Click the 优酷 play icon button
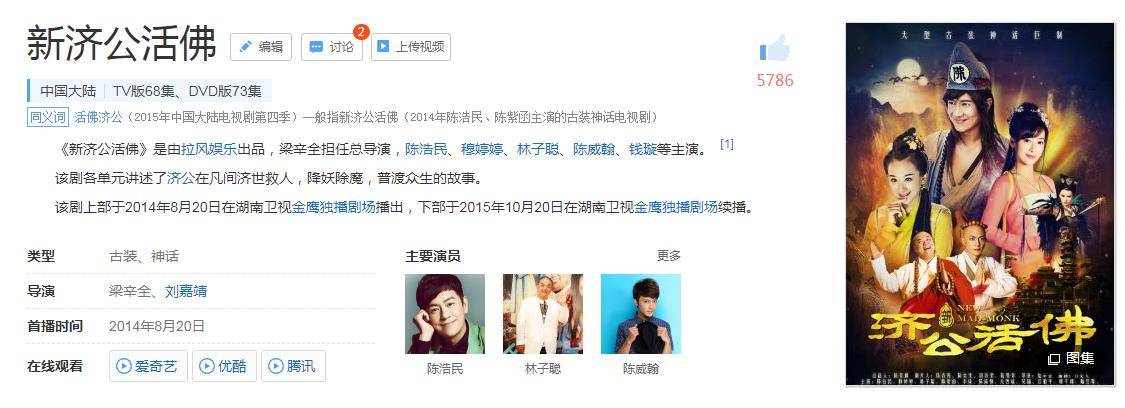The width and height of the screenshot is (1125, 408). click(207, 366)
